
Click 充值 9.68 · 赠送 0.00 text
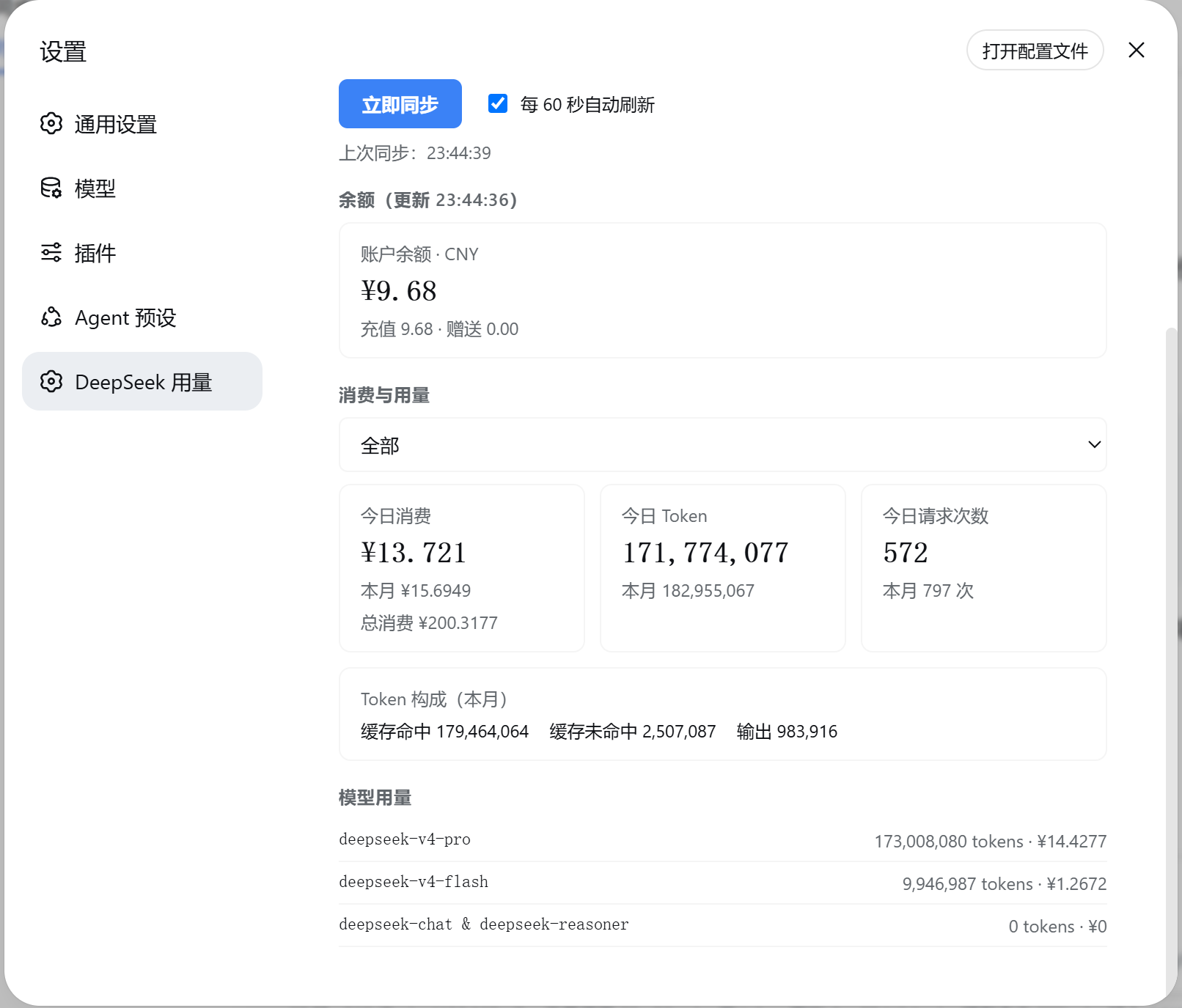(439, 329)
